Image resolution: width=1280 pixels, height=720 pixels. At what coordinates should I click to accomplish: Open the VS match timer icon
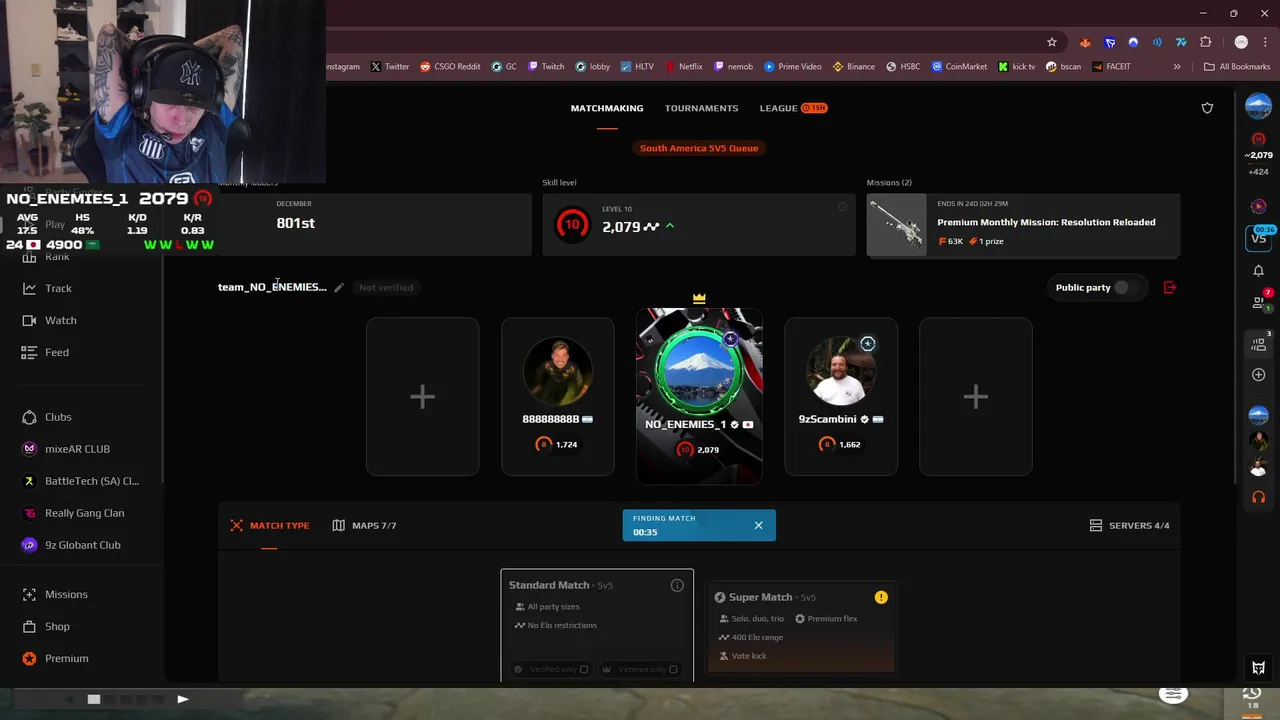[x=1258, y=237]
